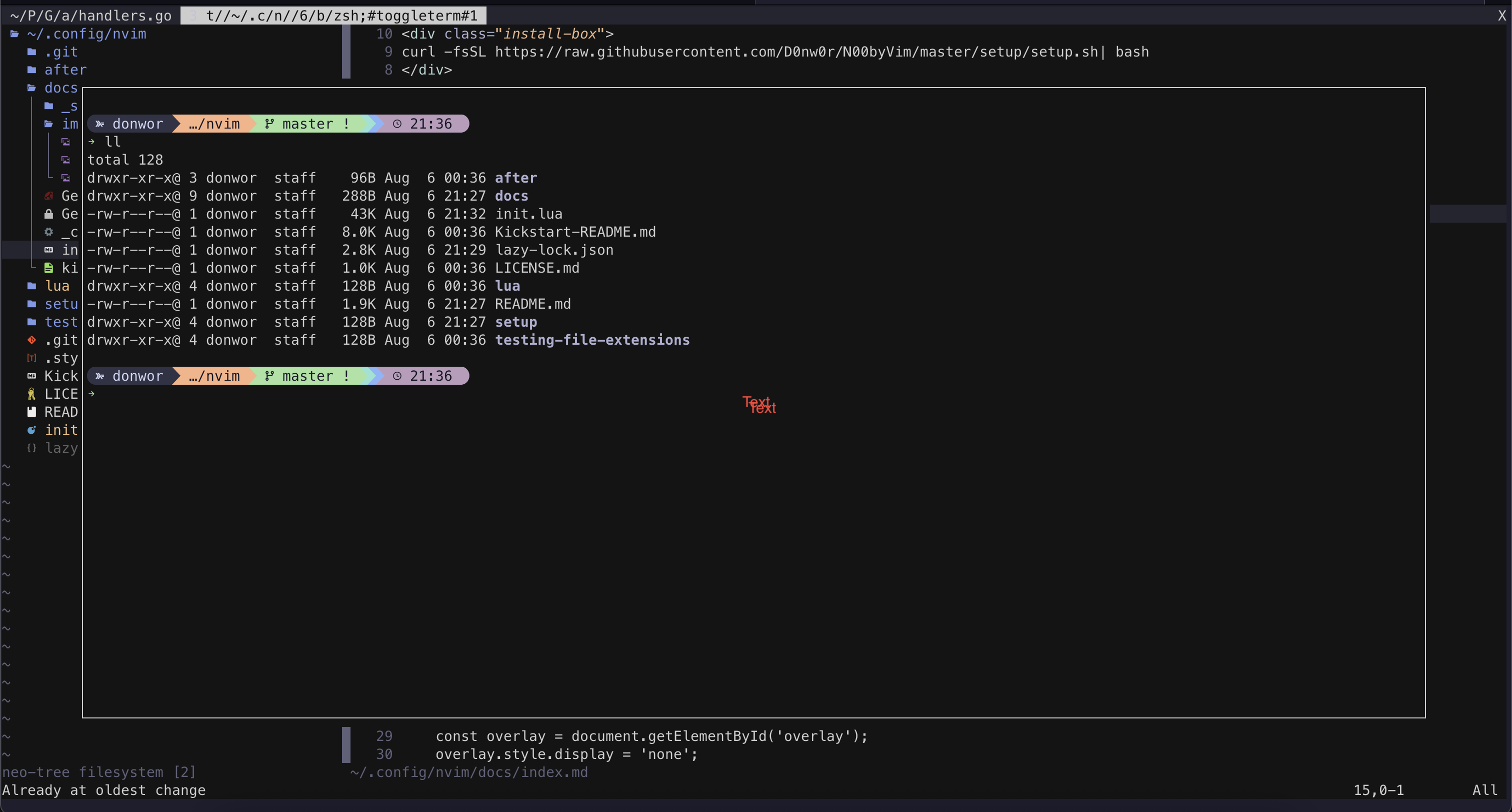
Task: Collapse the docs folder
Action: pos(61,88)
